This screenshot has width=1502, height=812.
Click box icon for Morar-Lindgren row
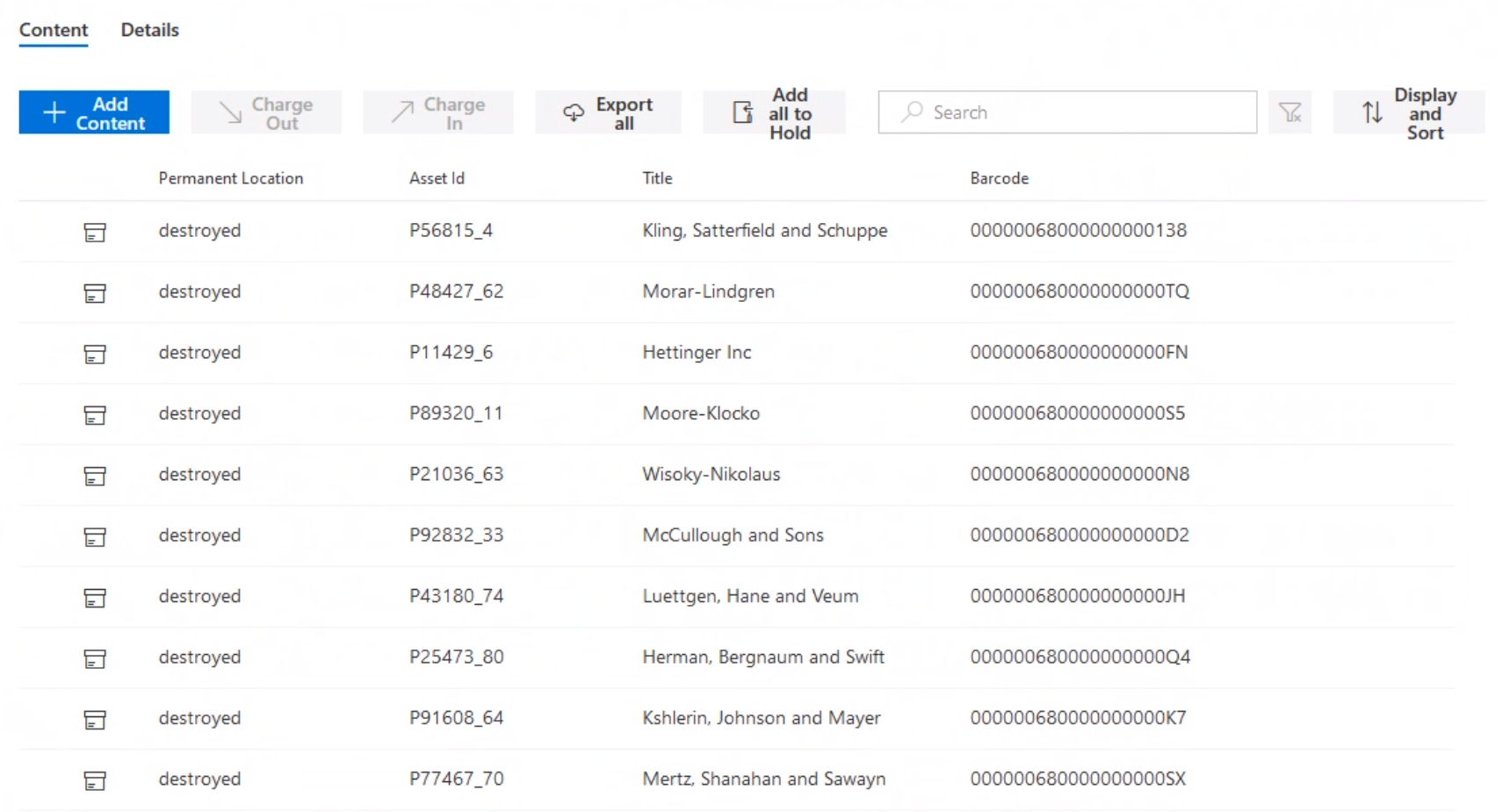pyautogui.click(x=95, y=292)
